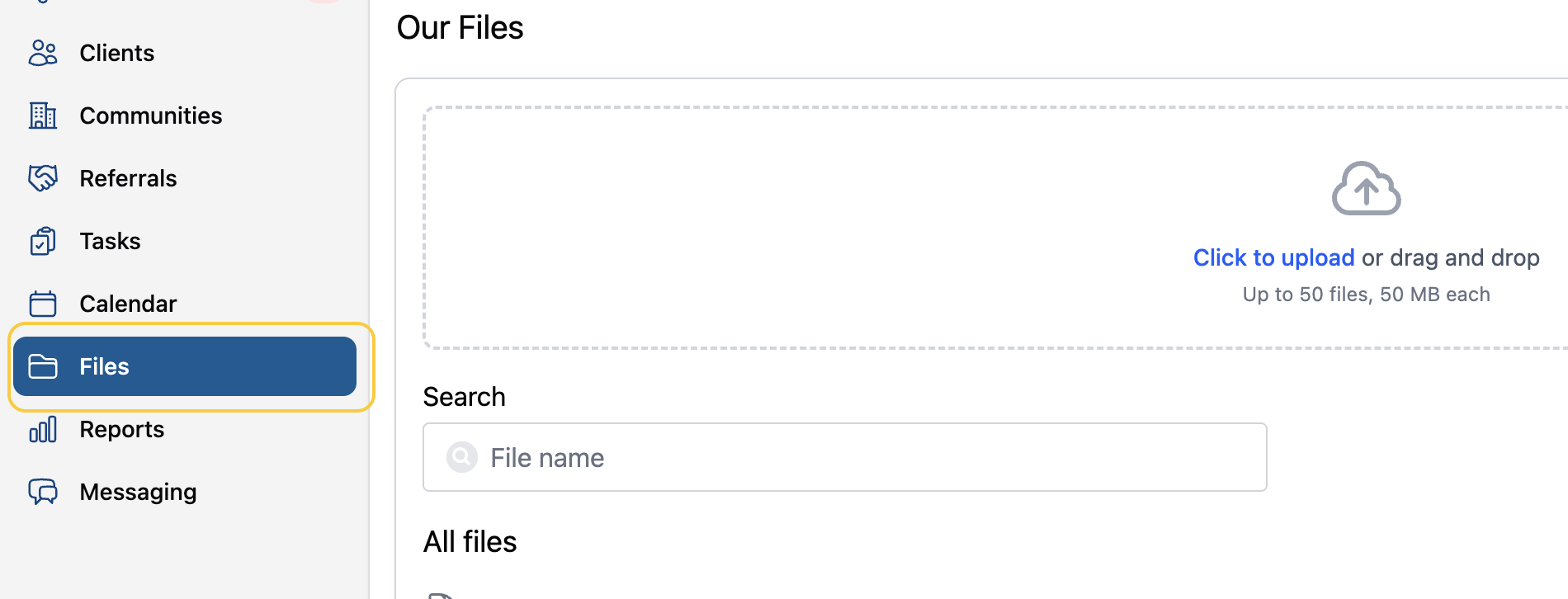Click the Referrals handshake icon
Viewport: 1568px width, 599px height.
43,178
